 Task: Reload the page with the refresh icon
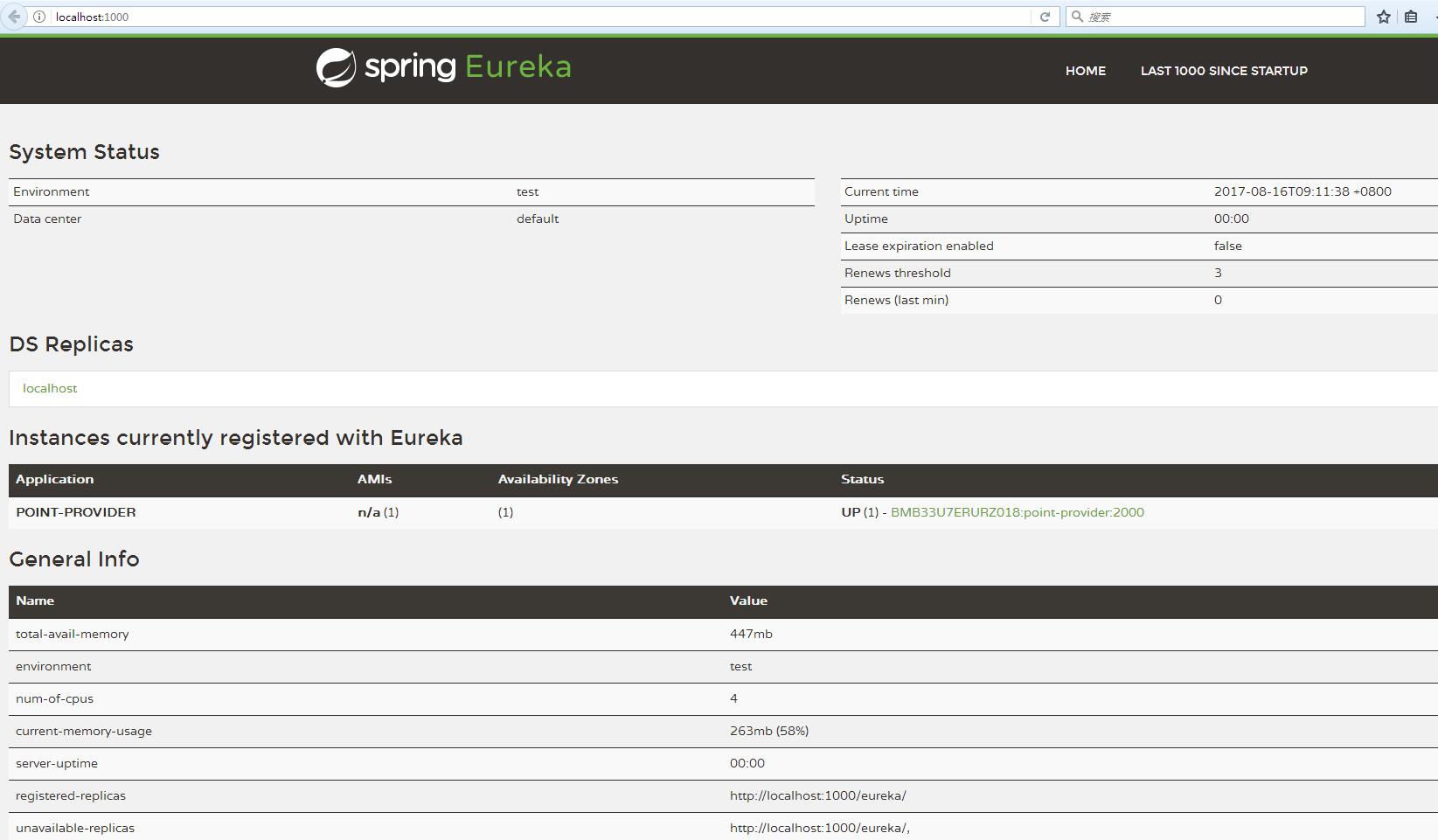pyautogui.click(x=1045, y=17)
